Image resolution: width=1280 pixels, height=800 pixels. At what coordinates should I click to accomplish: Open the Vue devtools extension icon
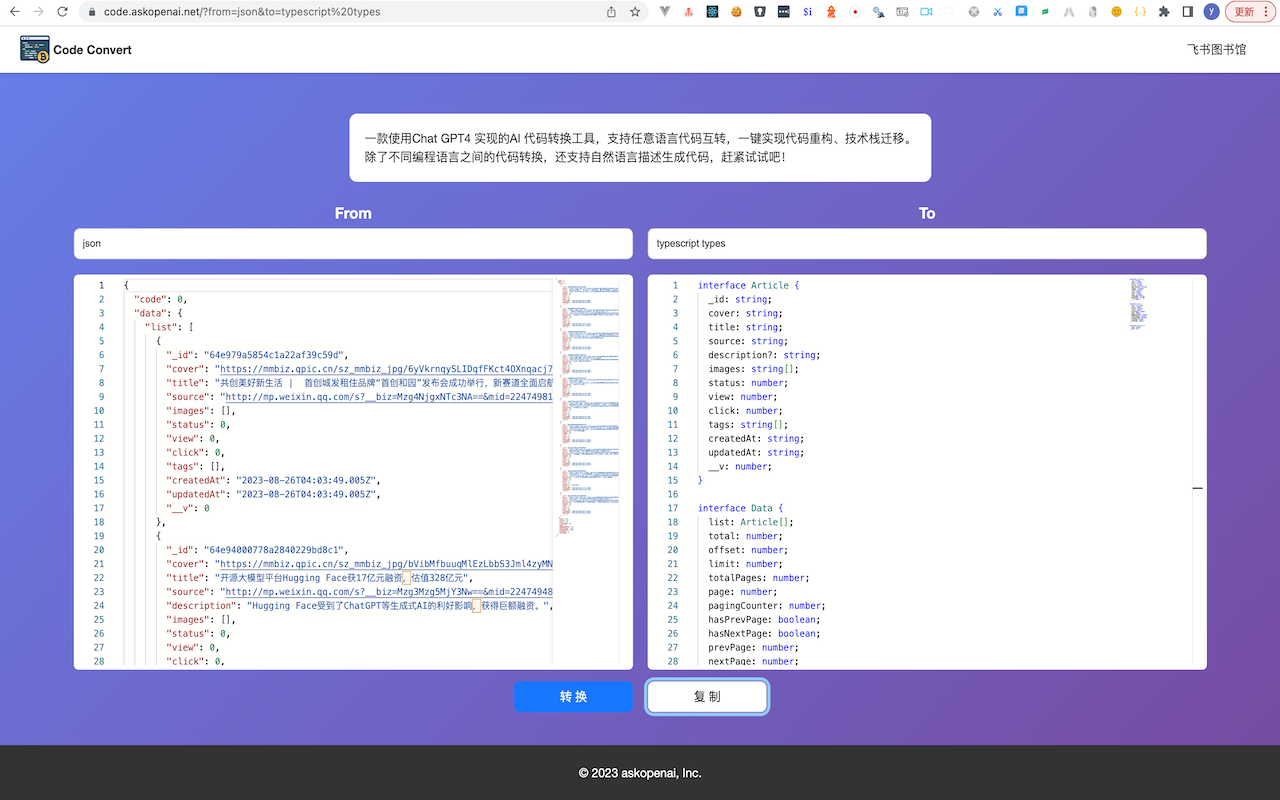point(666,12)
